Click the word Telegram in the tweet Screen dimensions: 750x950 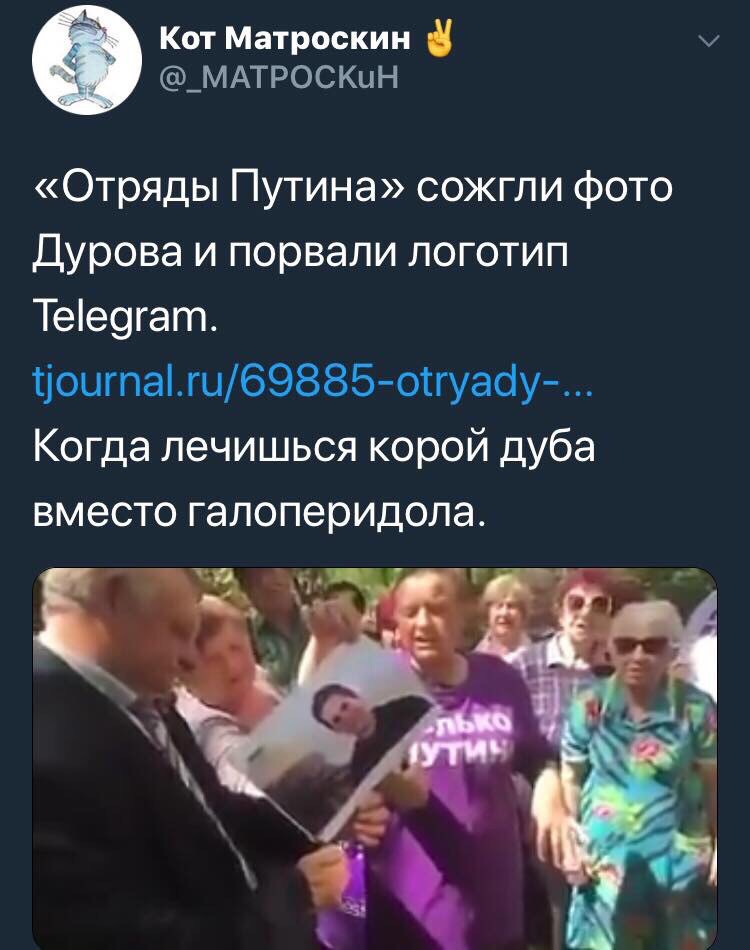pos(121,316)
